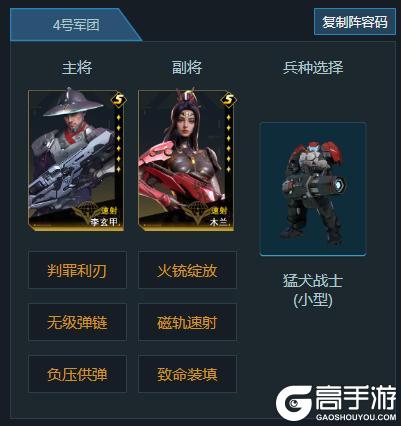Select the 4号军团 tab
This screenshot has height=426, width=401.
coord(76,25)
